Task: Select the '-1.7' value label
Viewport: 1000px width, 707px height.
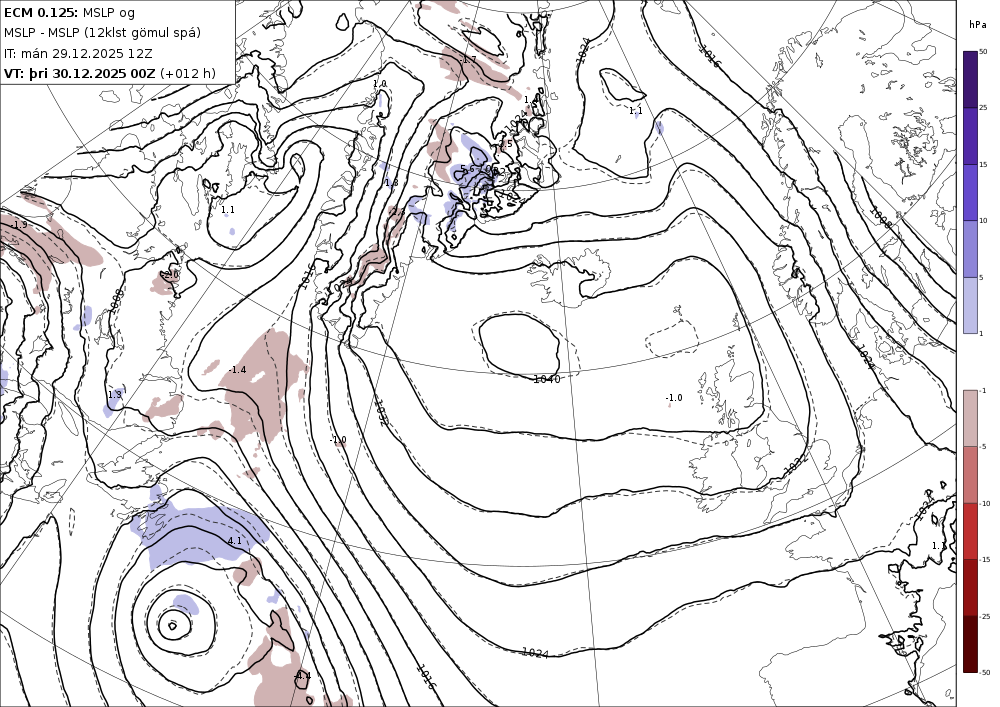Action: point(467,59)
